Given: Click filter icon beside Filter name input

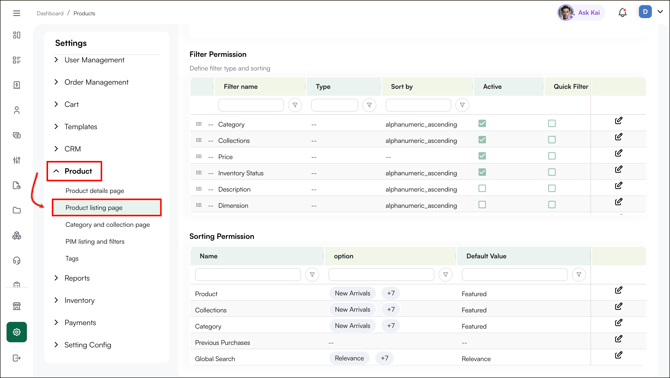Looking at the screenshot, I should (x=295, y=105).
